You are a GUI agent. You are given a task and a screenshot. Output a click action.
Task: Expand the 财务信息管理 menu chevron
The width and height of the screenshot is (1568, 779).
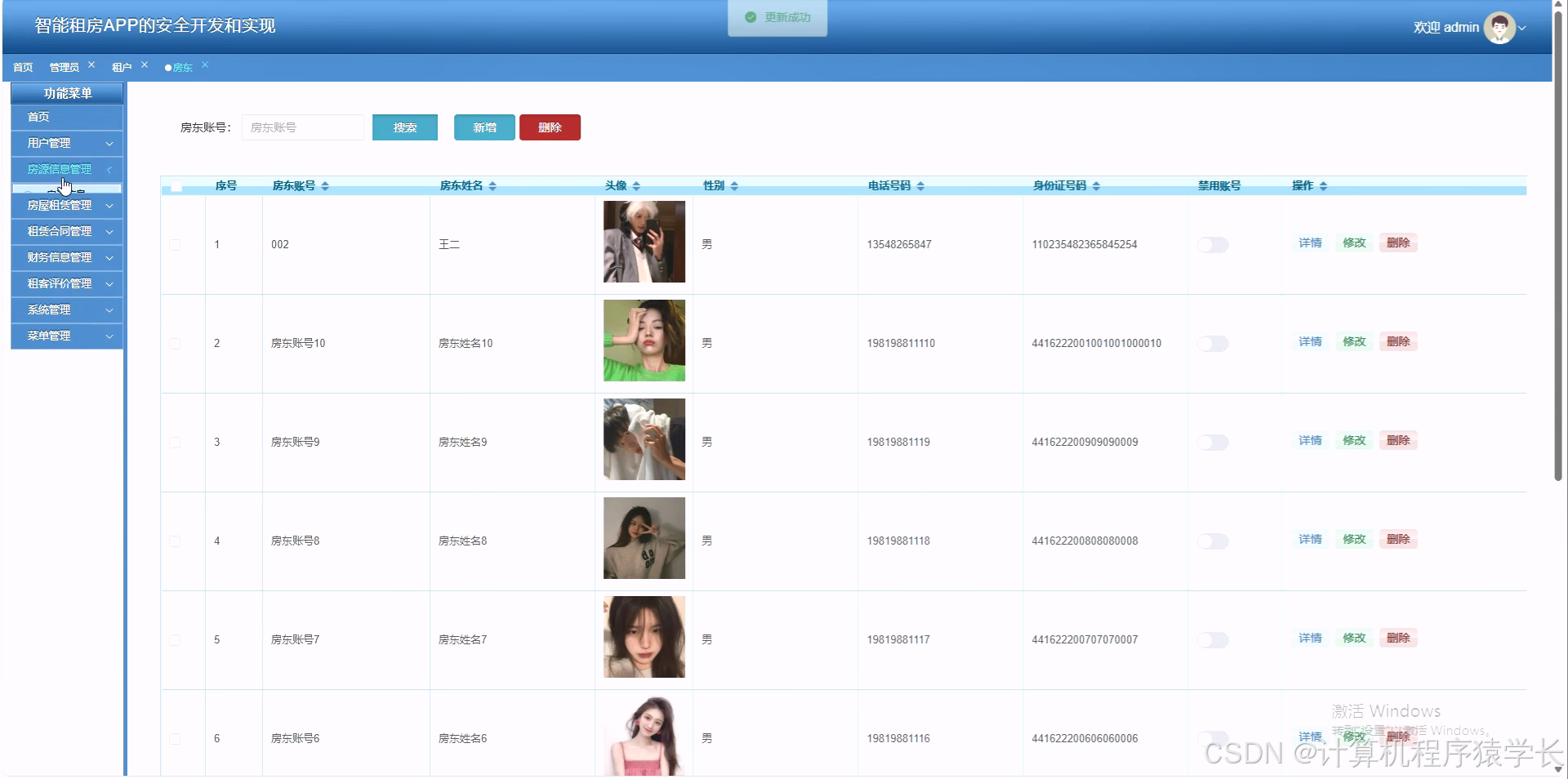click(x=109, y=258)
